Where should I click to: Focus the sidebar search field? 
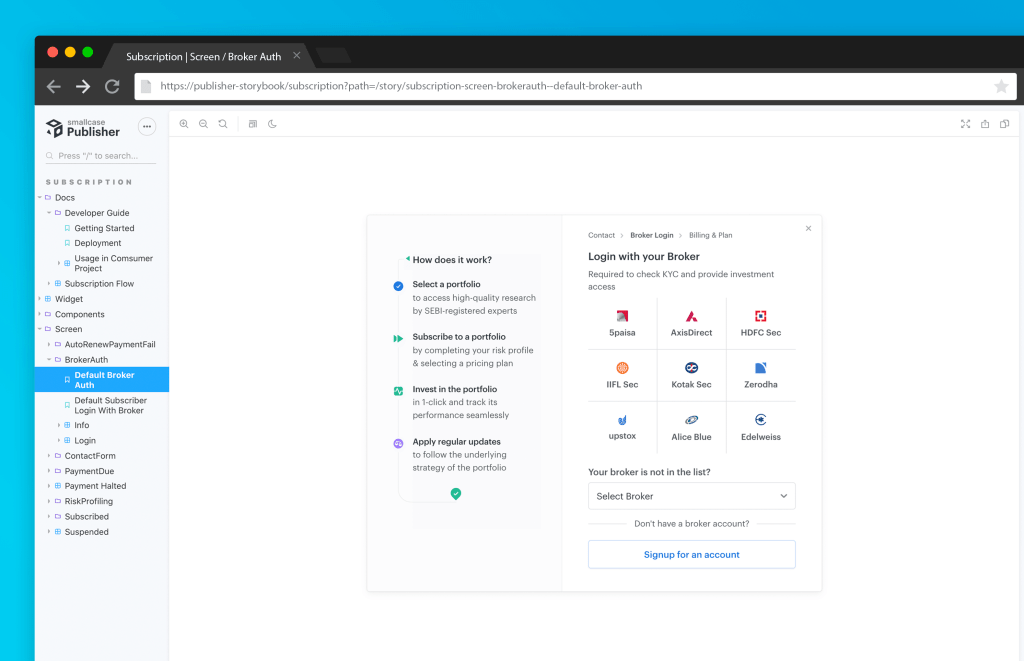tap(101, 155)
